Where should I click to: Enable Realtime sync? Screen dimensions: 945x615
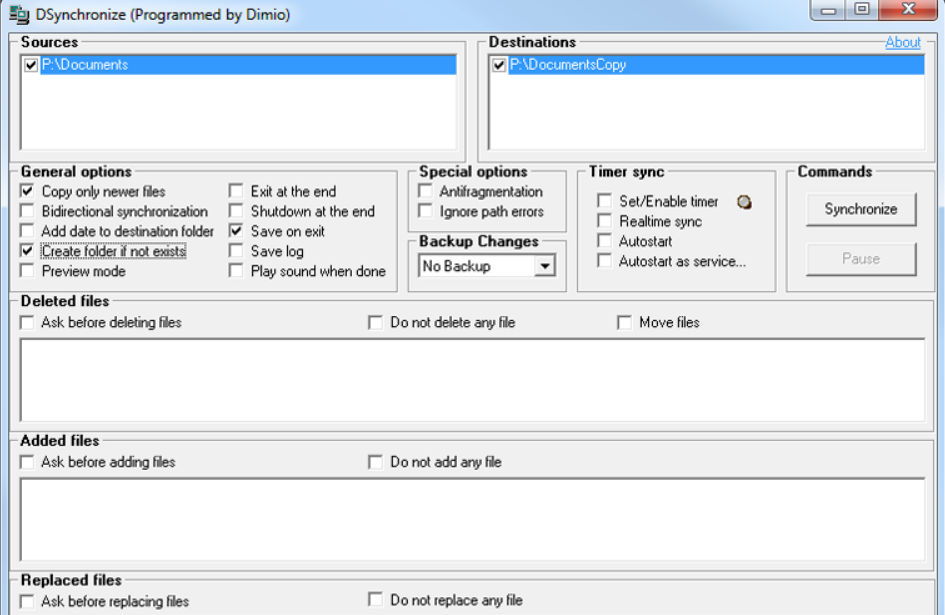603,218
